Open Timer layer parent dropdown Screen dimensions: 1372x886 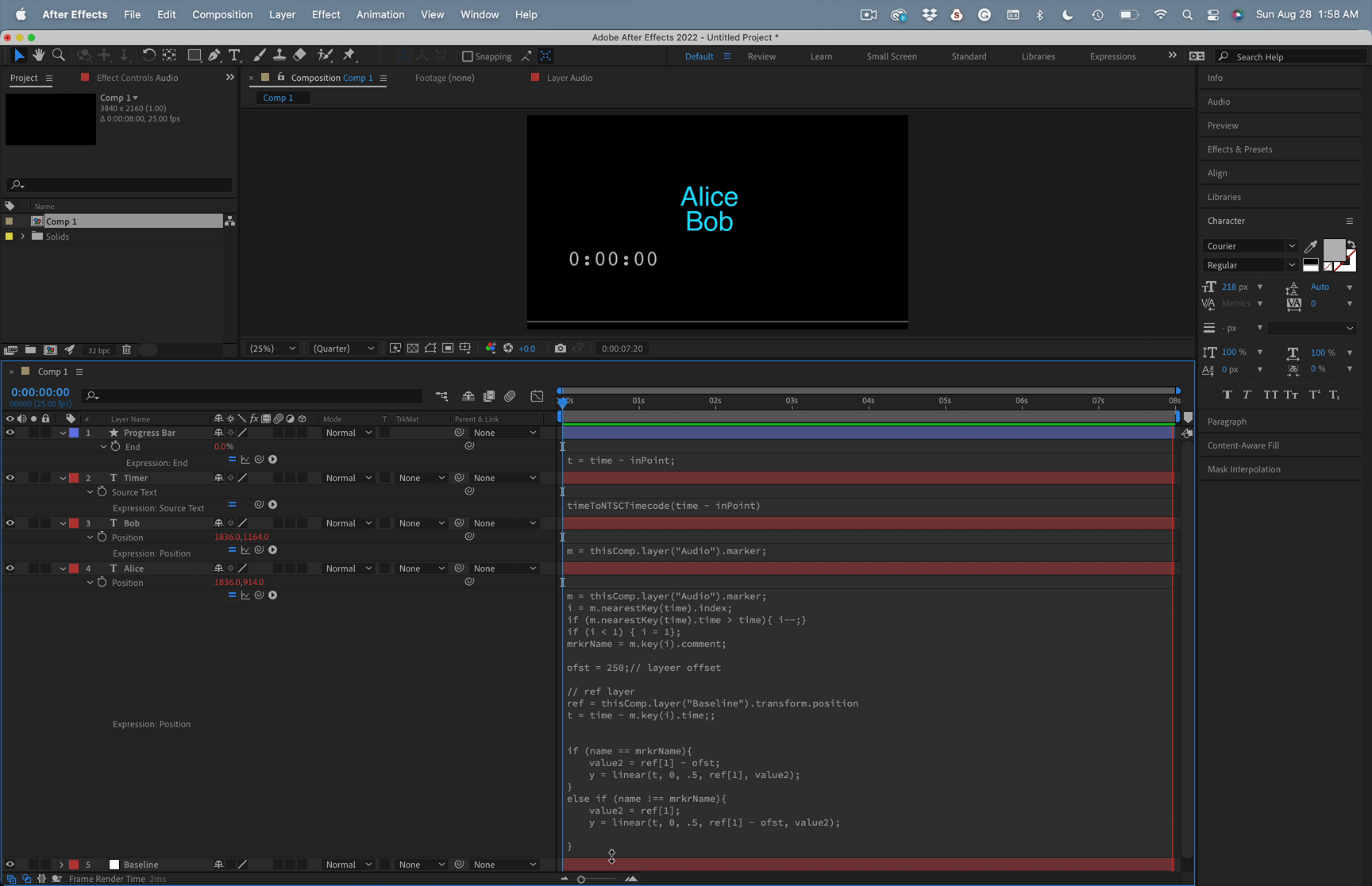point(505,478)
